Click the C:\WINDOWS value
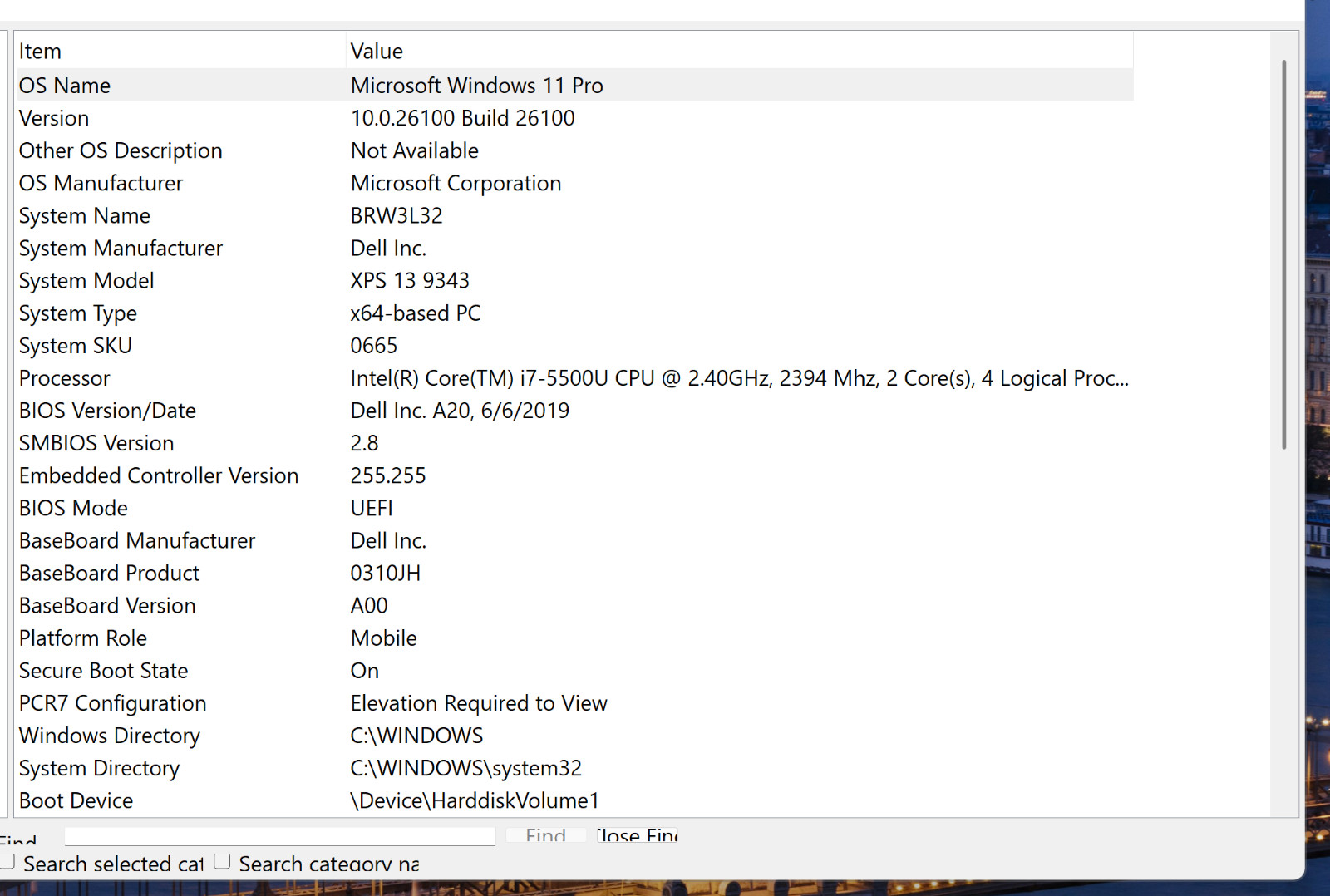 click(x=416, y=736)
